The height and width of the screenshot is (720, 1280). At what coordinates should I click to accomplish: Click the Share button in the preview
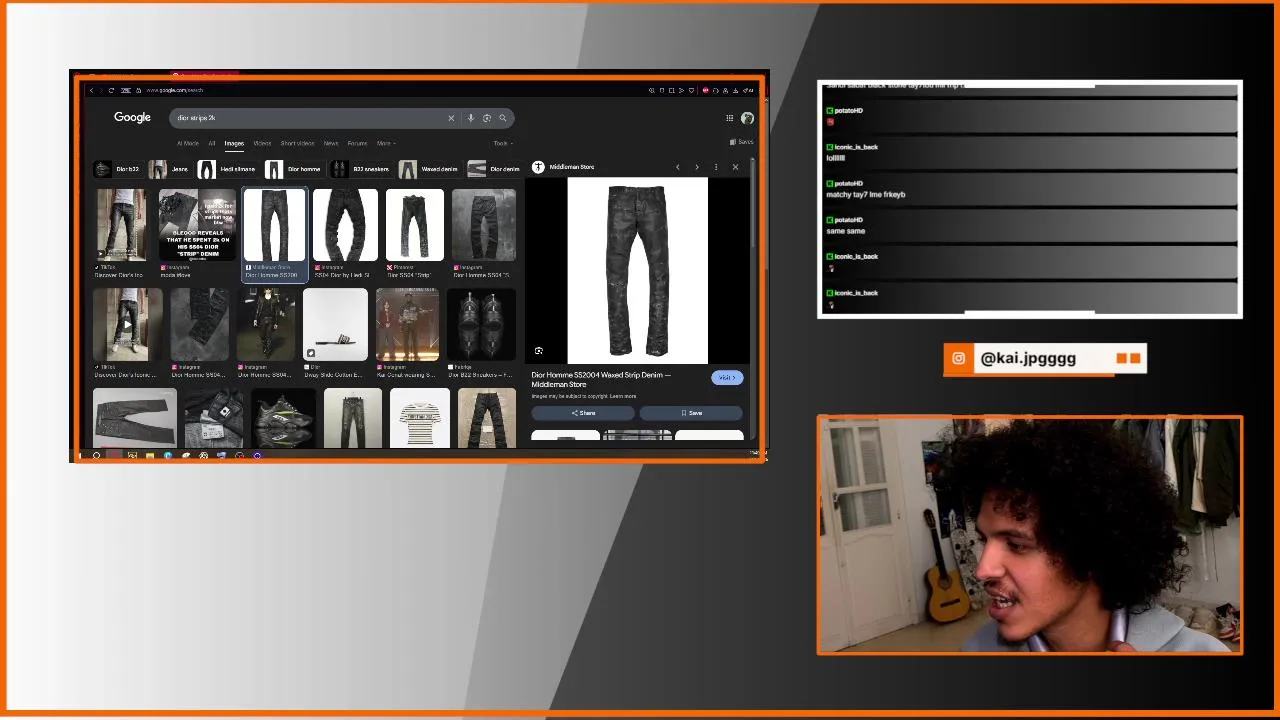pos(583,413)
